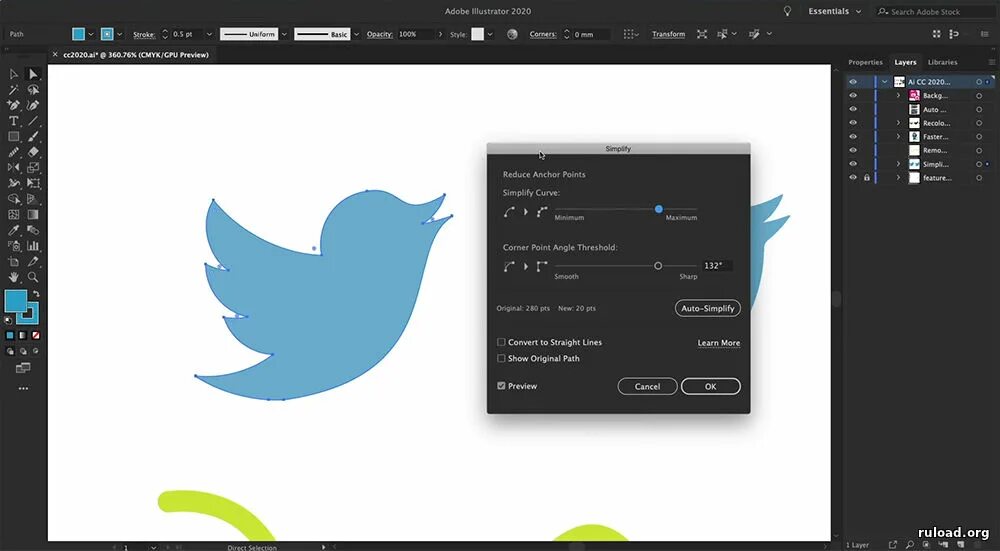The image size is (1000, 551).
Task: Hide the Remo... layer
Action: [x=853, y=151]
